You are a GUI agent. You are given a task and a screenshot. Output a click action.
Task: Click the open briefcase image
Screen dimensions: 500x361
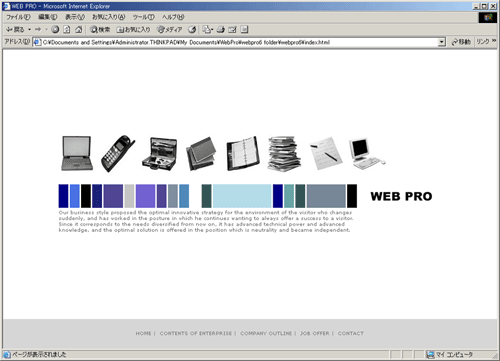tap(160, 154)
